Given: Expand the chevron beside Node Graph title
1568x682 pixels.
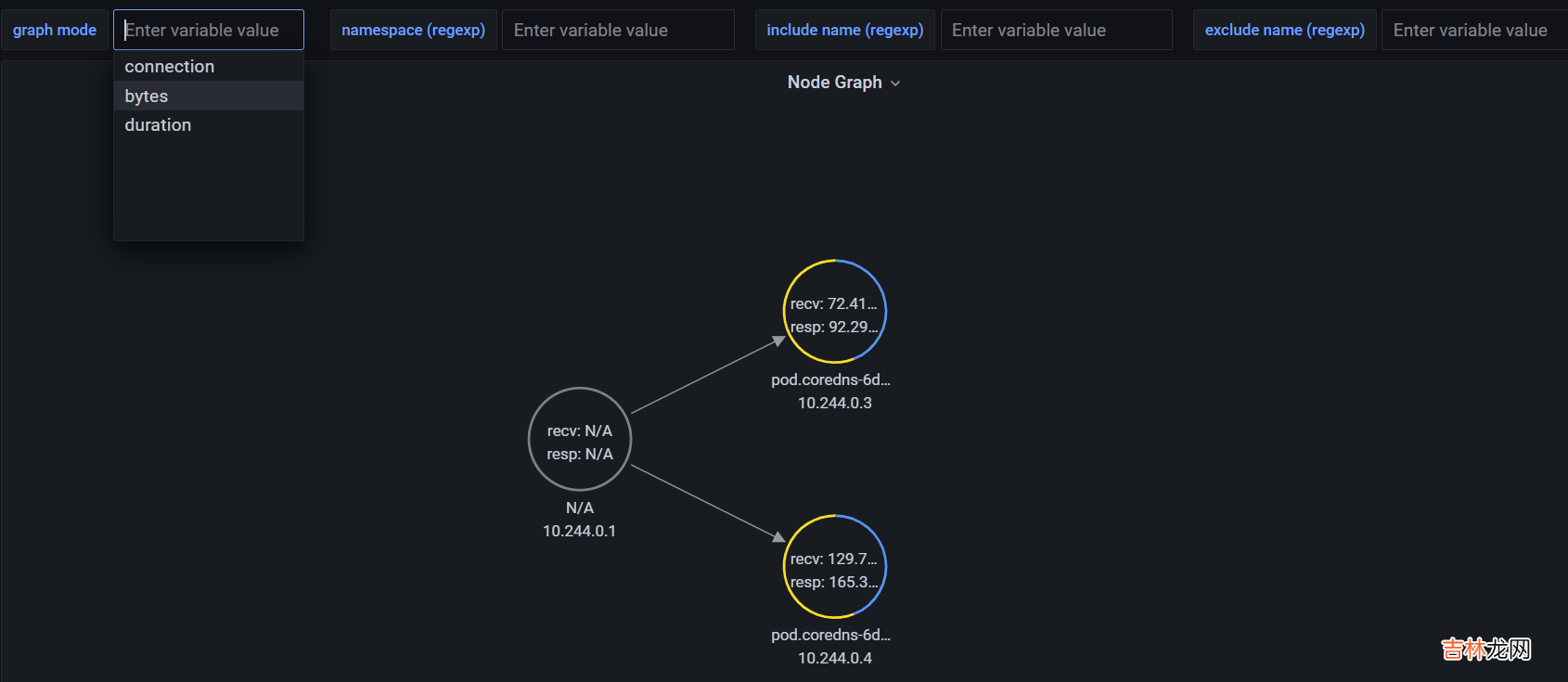Looking at the screenshot, I should coord(895,84).
